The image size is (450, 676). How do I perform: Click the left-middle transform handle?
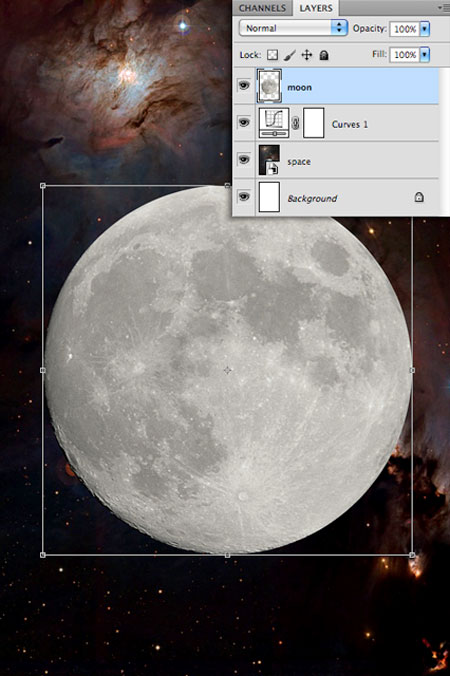tap(43, 370)
